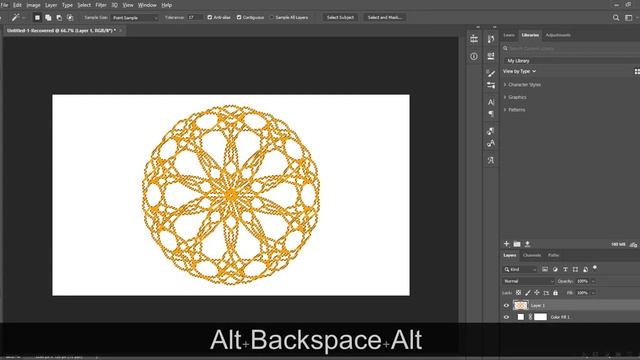The height and width of the screenshot is (360, 640).
Task: Open the View by Type dropdown
Action: pyautogui.click(x=520, y=71)
